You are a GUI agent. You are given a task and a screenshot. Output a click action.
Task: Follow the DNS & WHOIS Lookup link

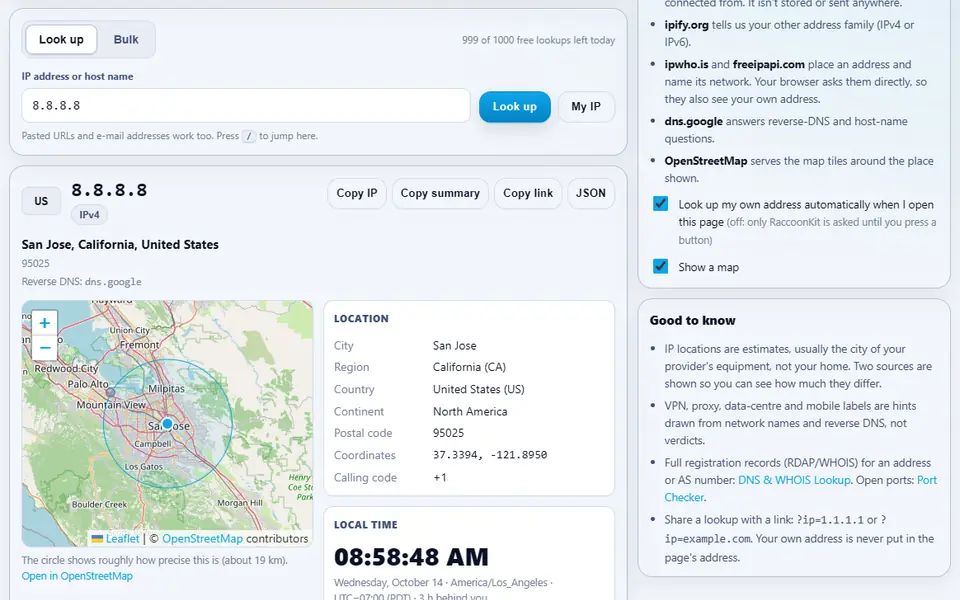pyautogui.click(x=794, y=480)
